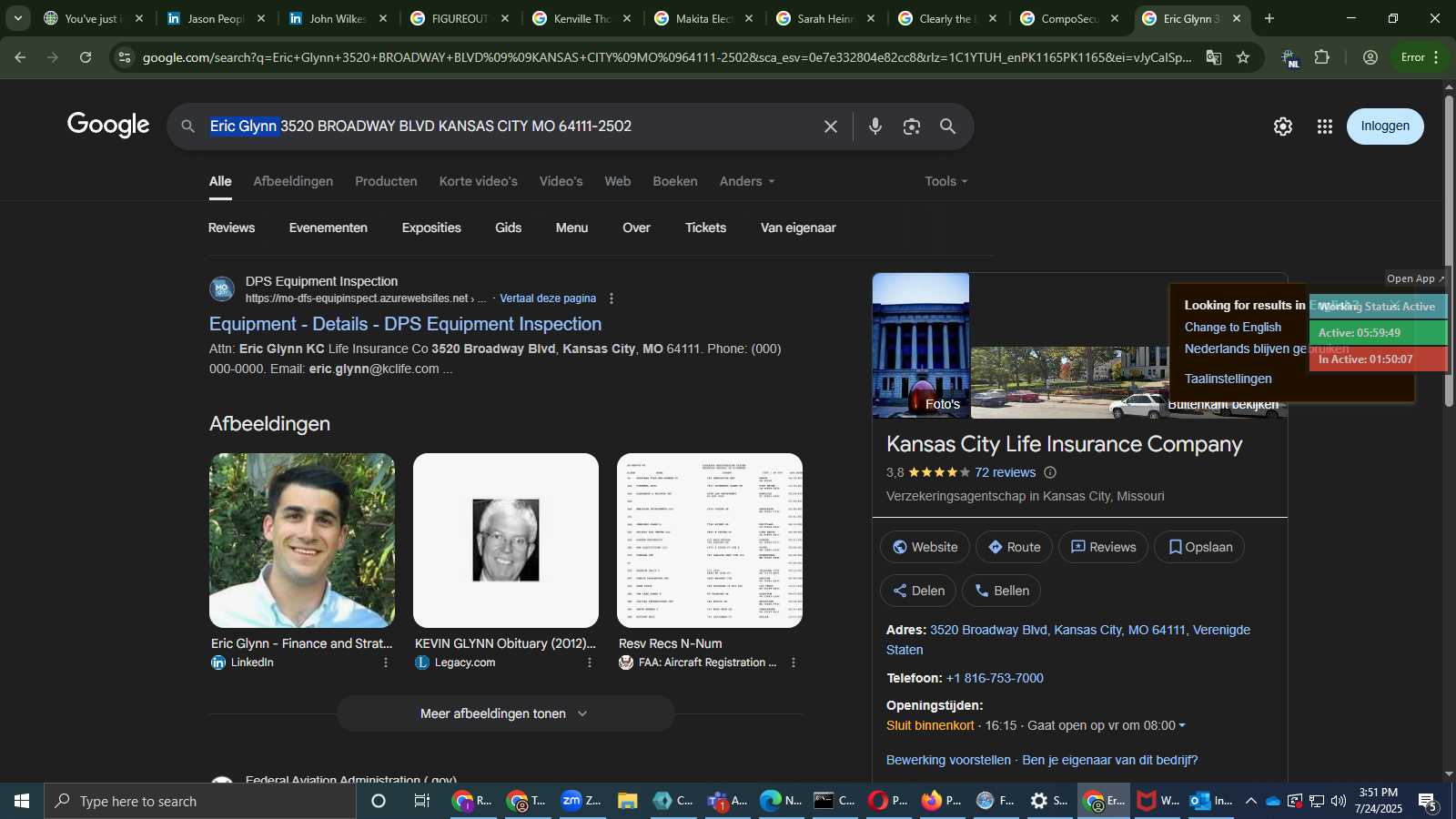The width and height of the screenshot is (1456, 819).
Task: Open Equipment - Details - DPS Equipment Inspection link
Action: point(405,324)
